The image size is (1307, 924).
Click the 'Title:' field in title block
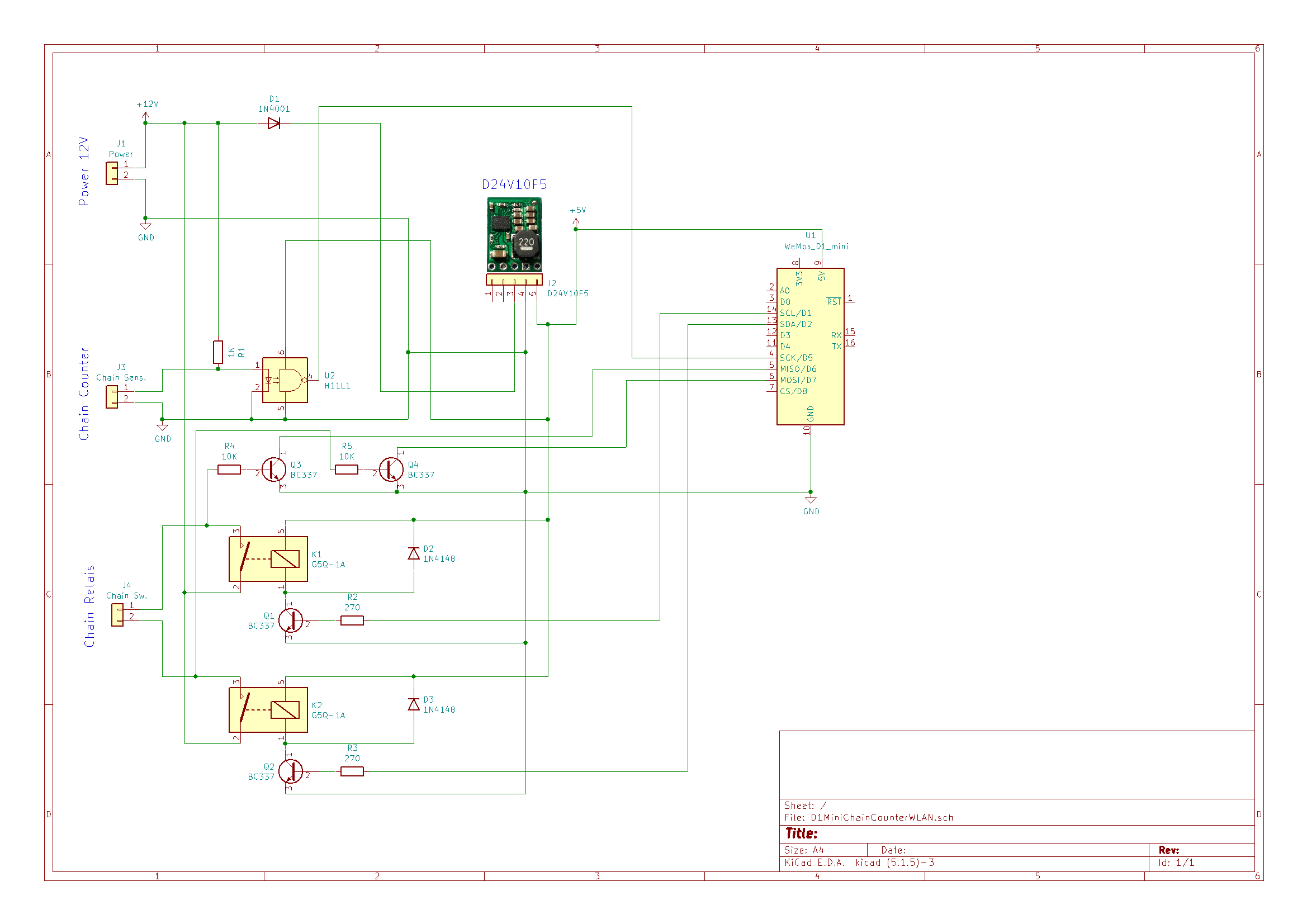[x=802, y=833]
